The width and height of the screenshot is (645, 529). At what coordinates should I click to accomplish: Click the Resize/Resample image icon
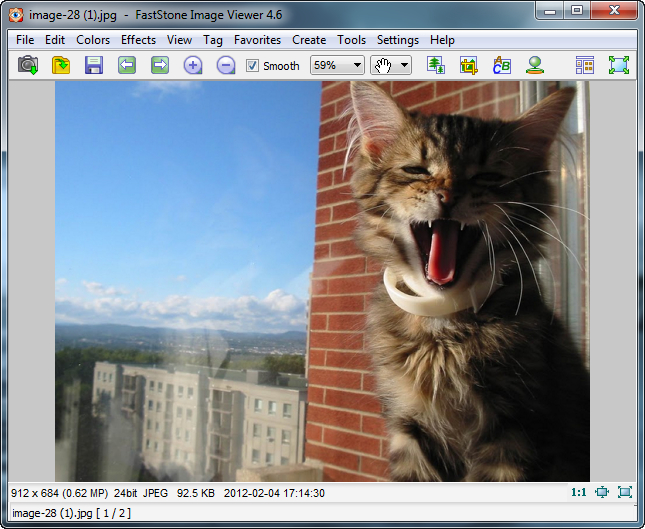coord(436,65)
